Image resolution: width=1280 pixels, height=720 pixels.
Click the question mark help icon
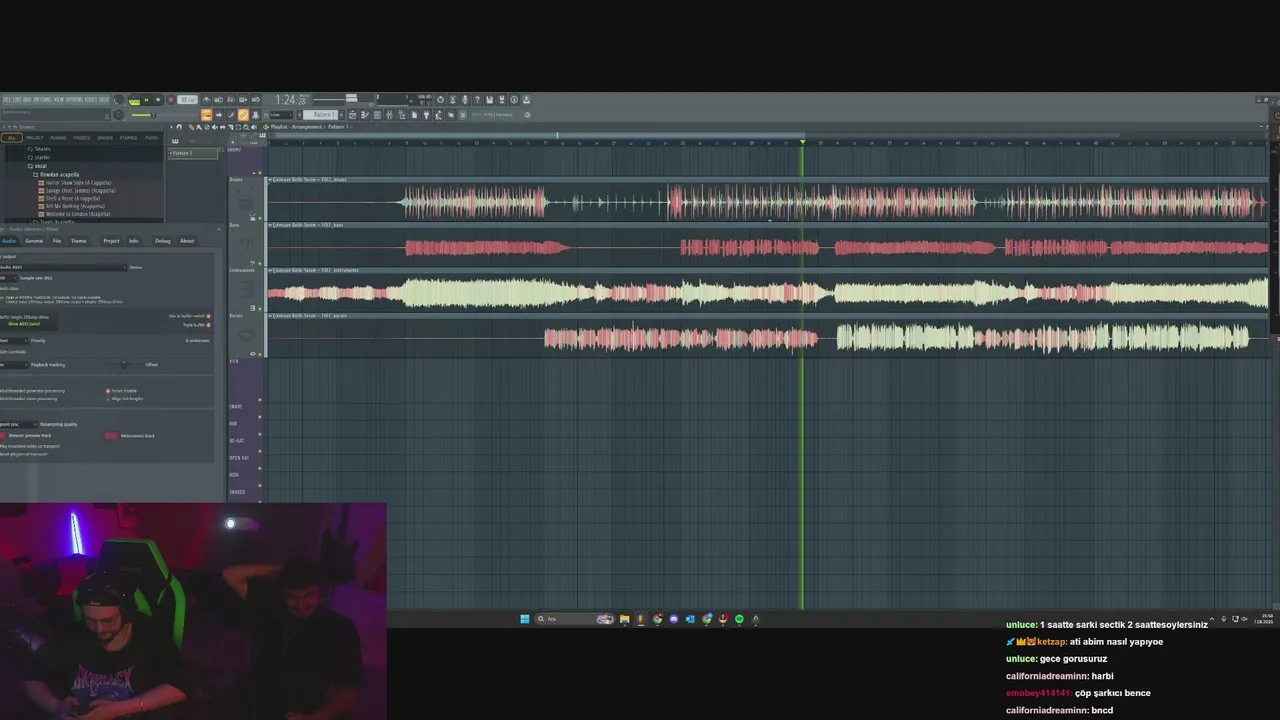476,100
